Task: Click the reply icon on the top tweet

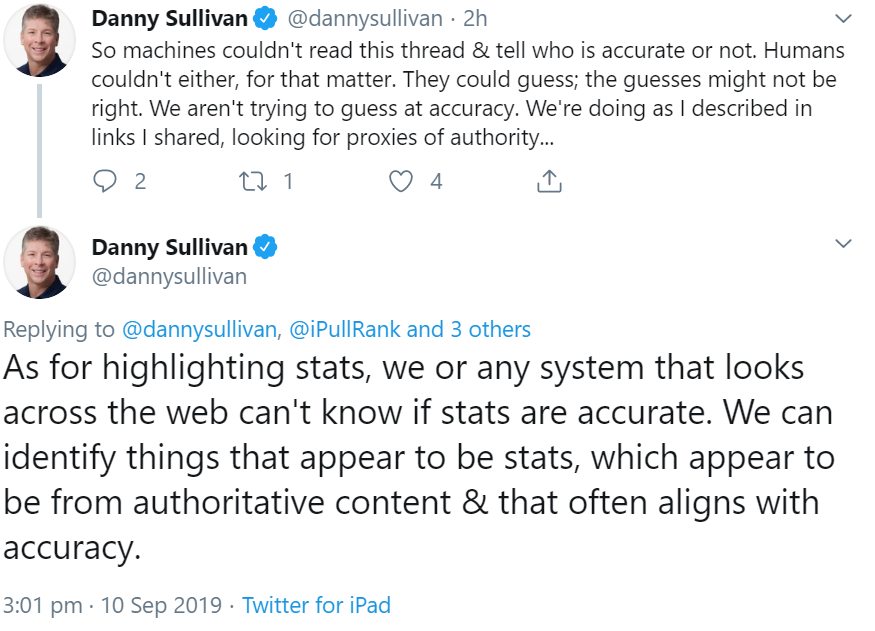Action: click(x=106, y=181)
